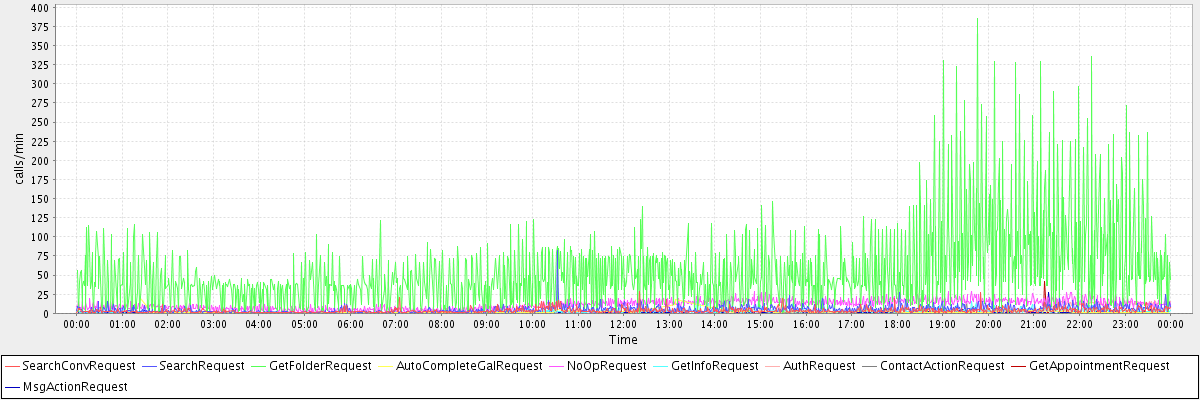Select the AutoCompleteGalRequest legend entry
The height and width of the screenshot is (400, 1200).
pos(469,366)
